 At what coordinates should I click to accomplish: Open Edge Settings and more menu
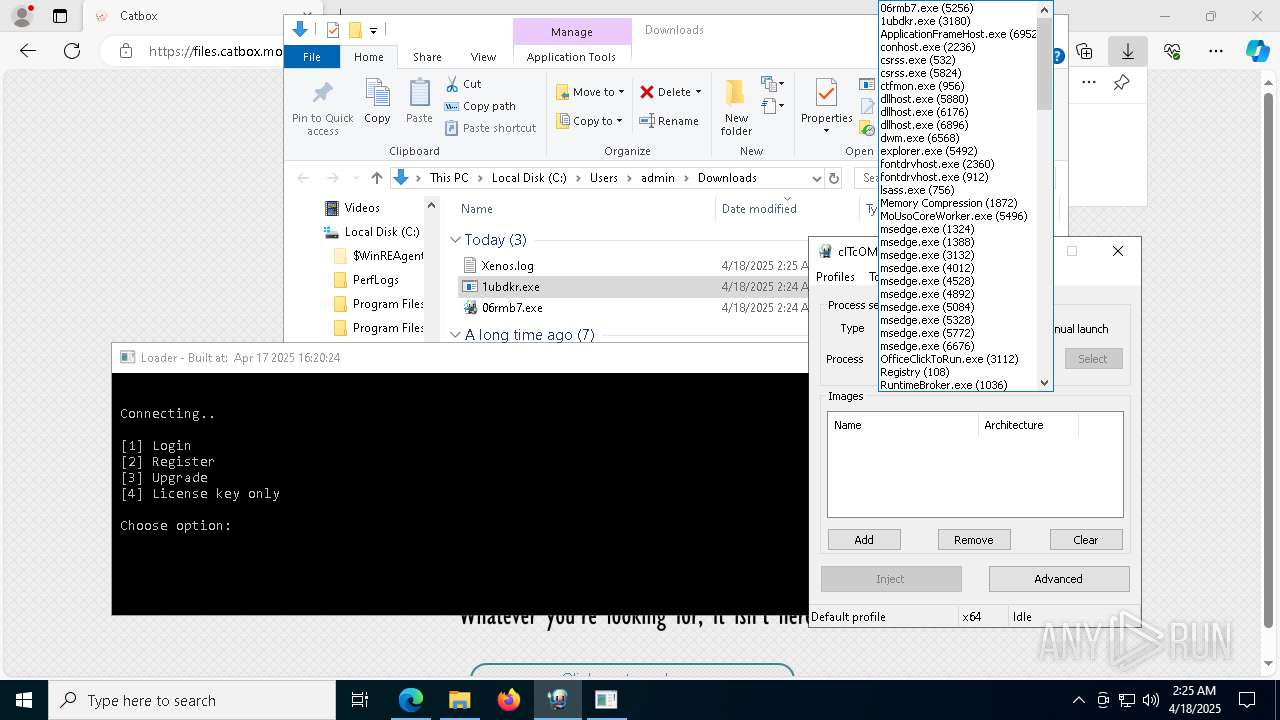[x=1216, y=51]
